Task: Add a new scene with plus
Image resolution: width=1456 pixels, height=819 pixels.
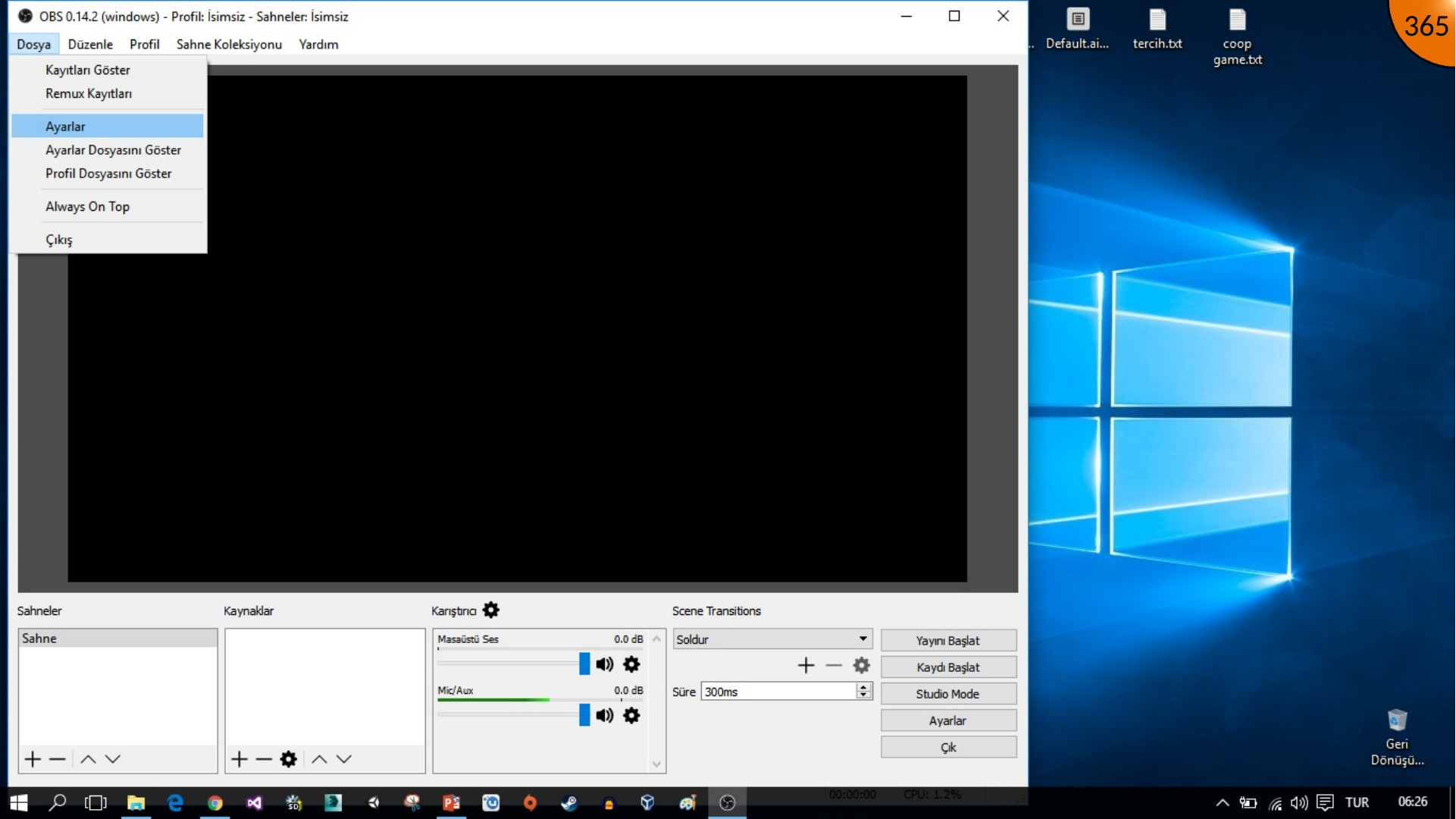Action: [x=33, y=759]
